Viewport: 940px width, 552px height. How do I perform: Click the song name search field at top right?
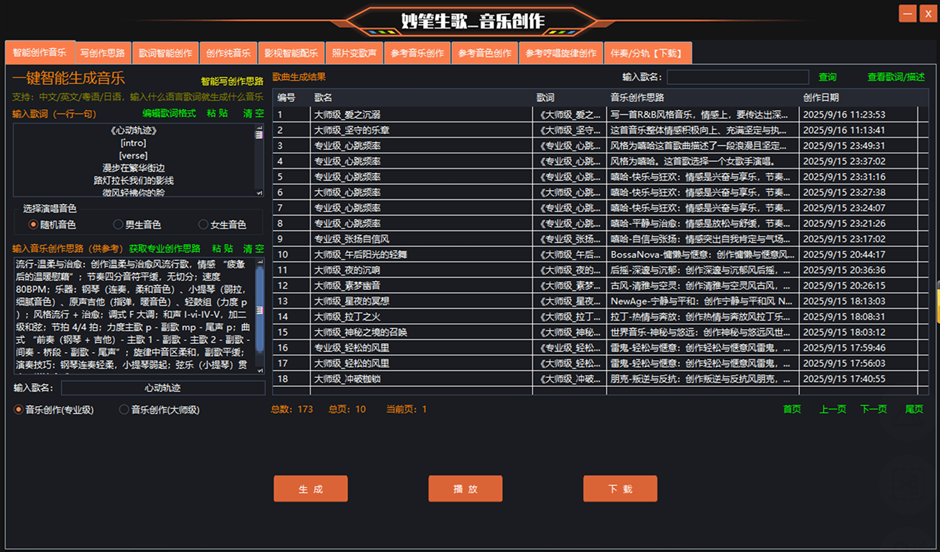738,77
